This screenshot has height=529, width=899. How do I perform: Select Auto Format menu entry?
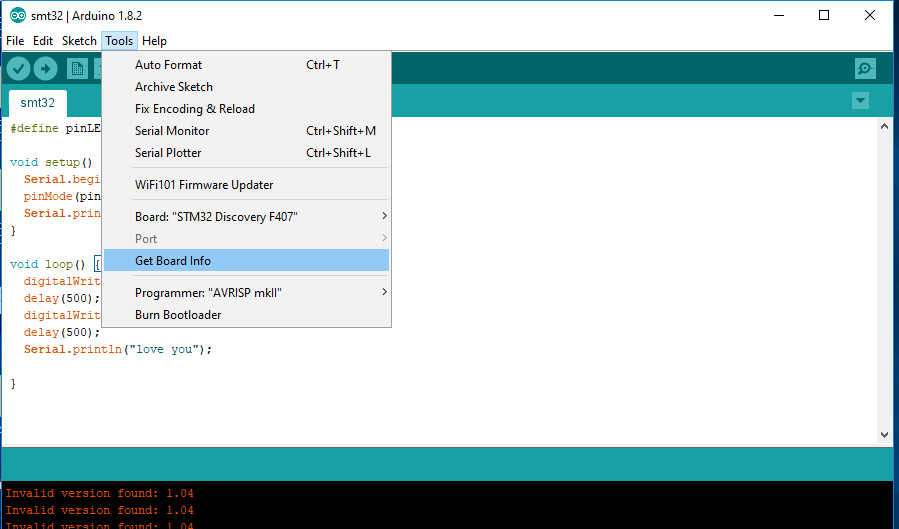247,65
